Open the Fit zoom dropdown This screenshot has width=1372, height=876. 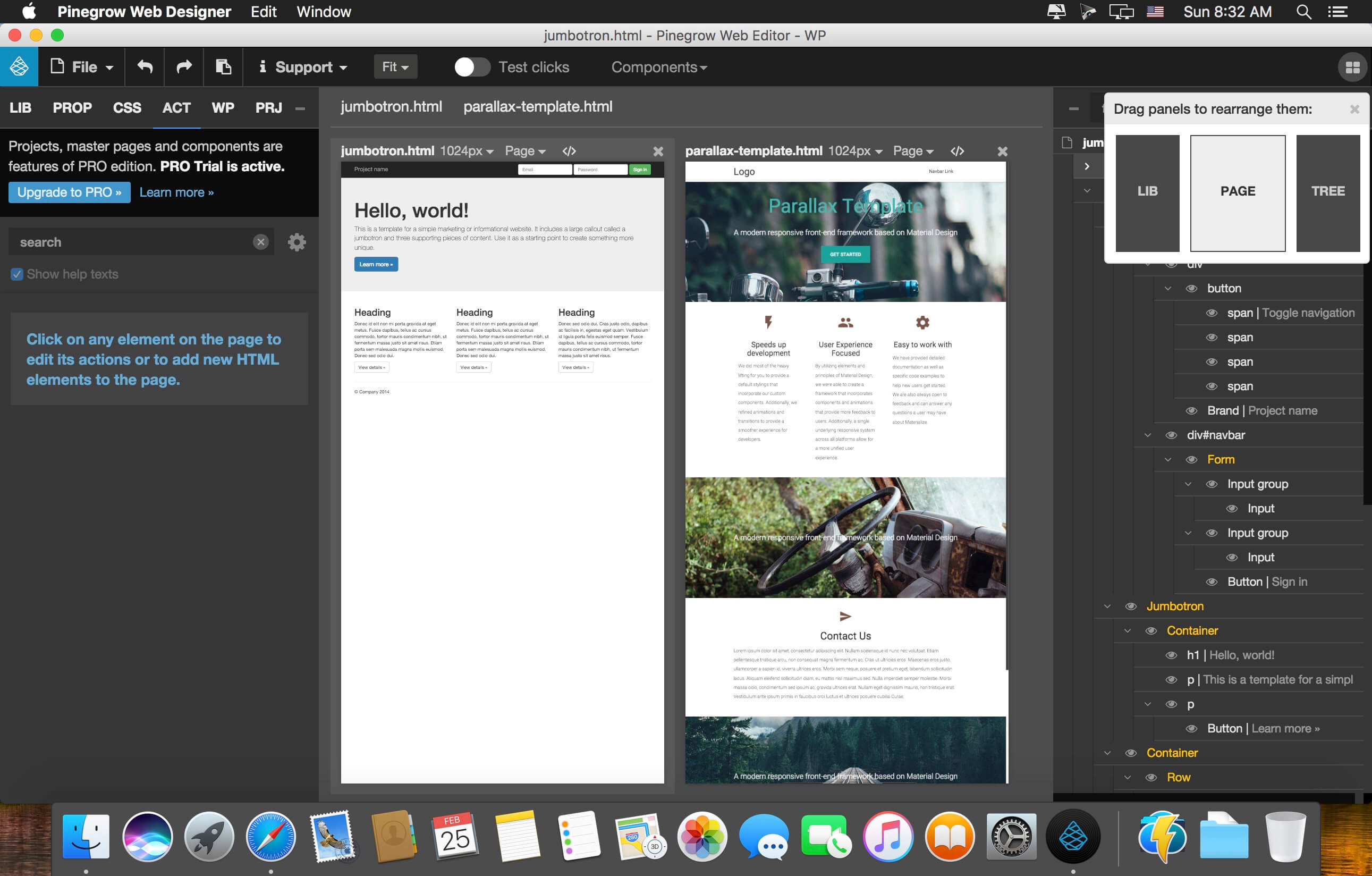click(x=395, y=66)
